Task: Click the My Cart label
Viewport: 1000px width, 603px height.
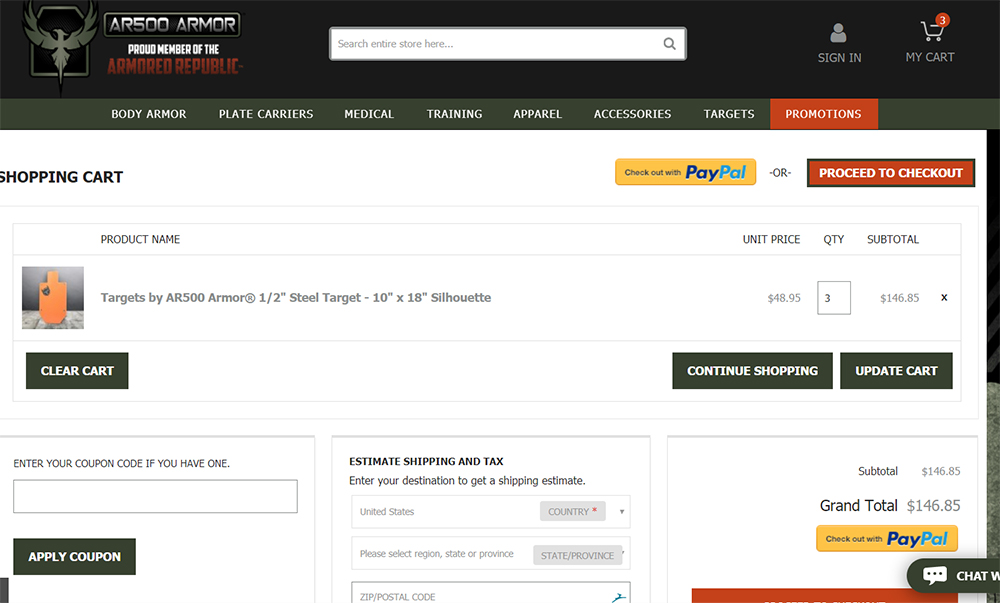Action: tap(930, 57)
